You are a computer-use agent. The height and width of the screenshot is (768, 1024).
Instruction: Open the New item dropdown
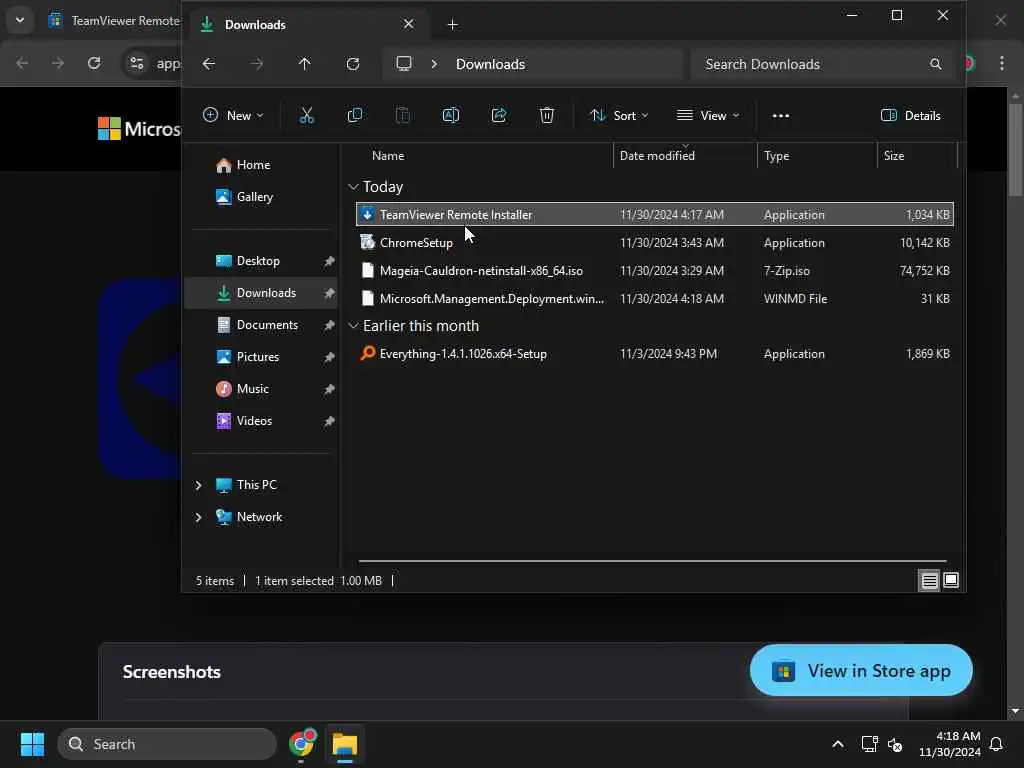coord(233,116)
